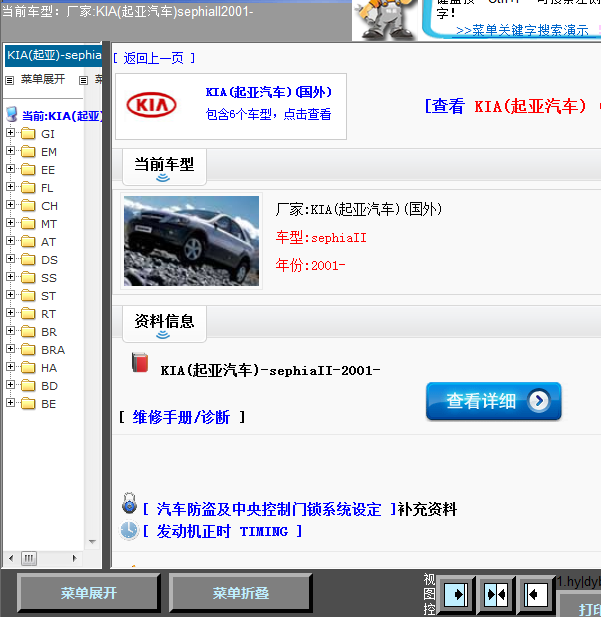The height and width of the screenshot is (617, 601).
Task: Click the 返回上一页 link
Action: [x=154, y=58]
